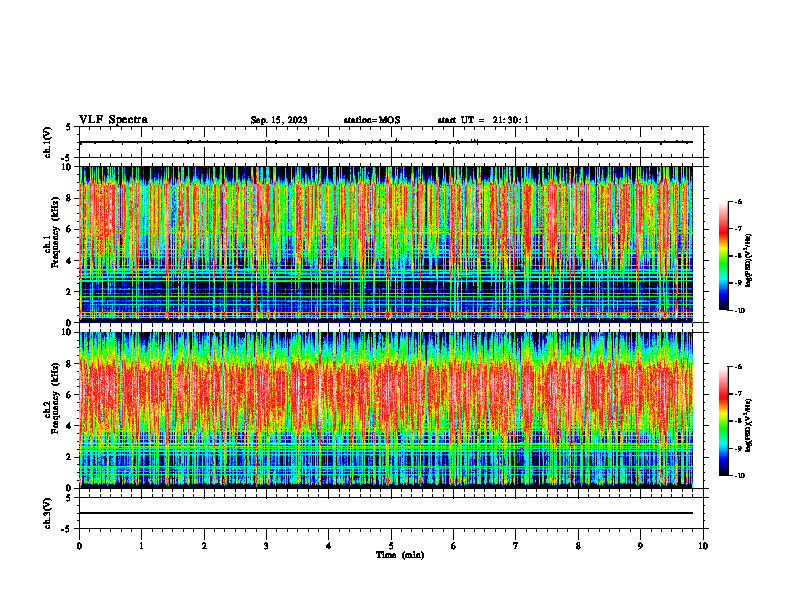The height and width of the screenshot is (612, 792).
Task: Click the 0 tick label on time axis
Action: [x=79, y=546]
